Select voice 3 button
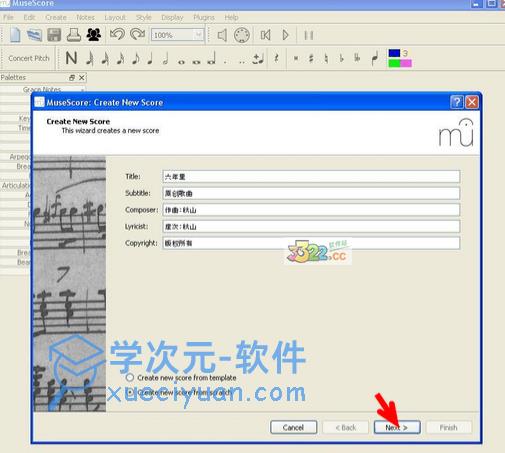 pyautogui.click(x=405, y=53)
